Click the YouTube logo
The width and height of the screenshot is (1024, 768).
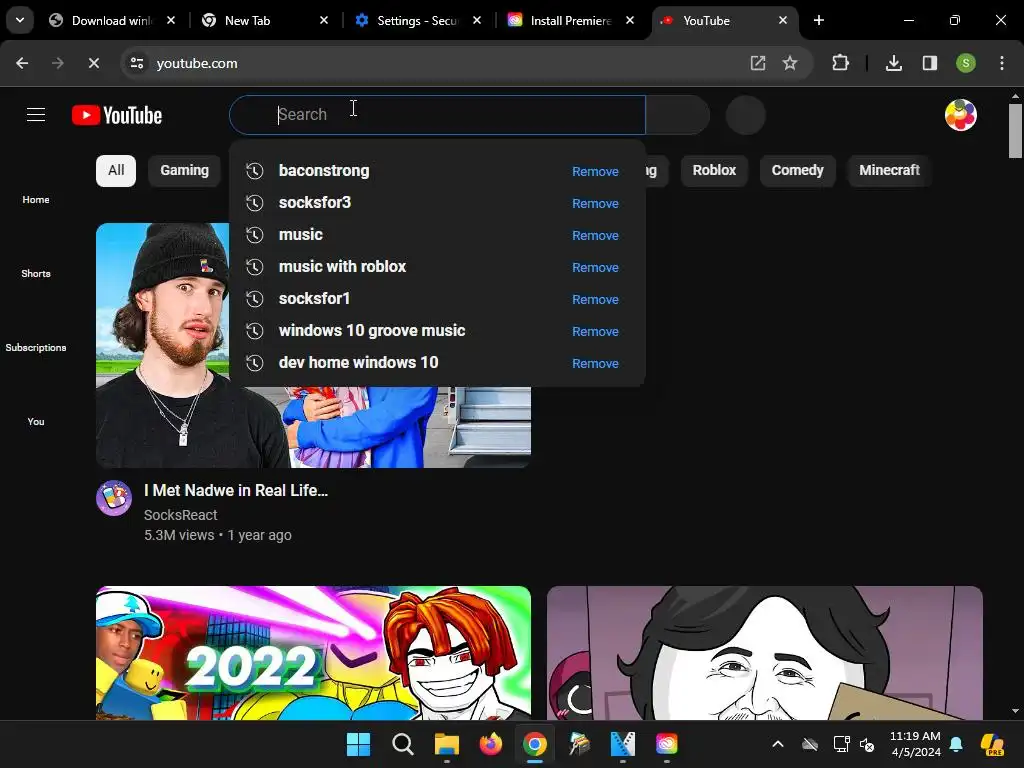(117, 115)
